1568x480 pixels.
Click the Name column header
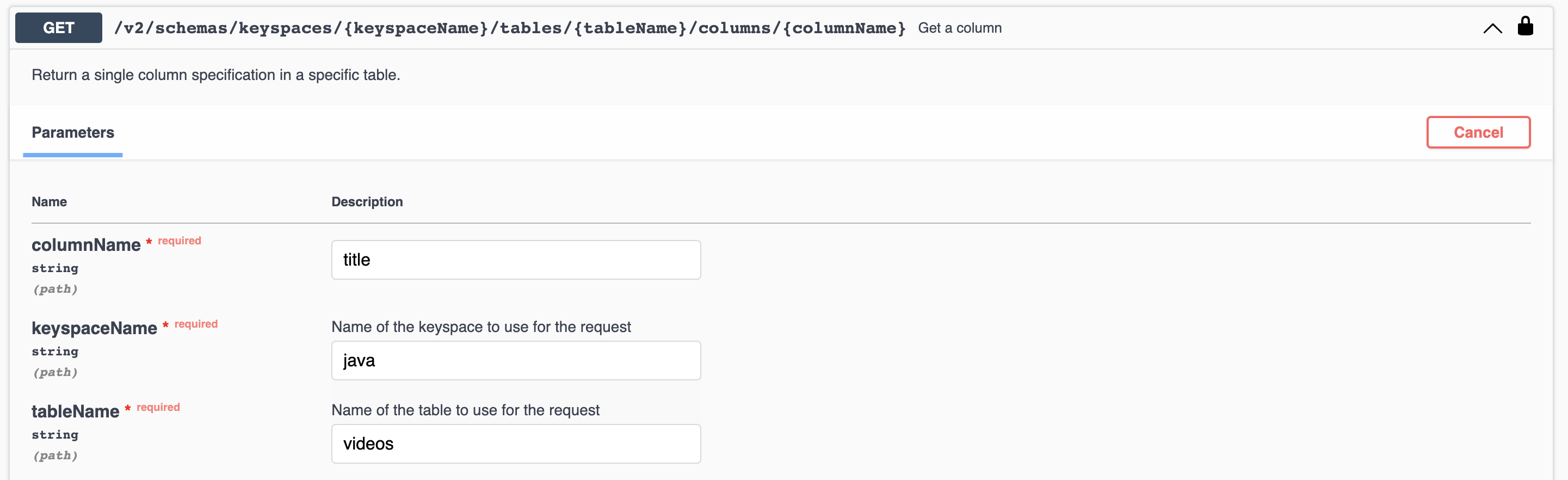pos(50,201)
